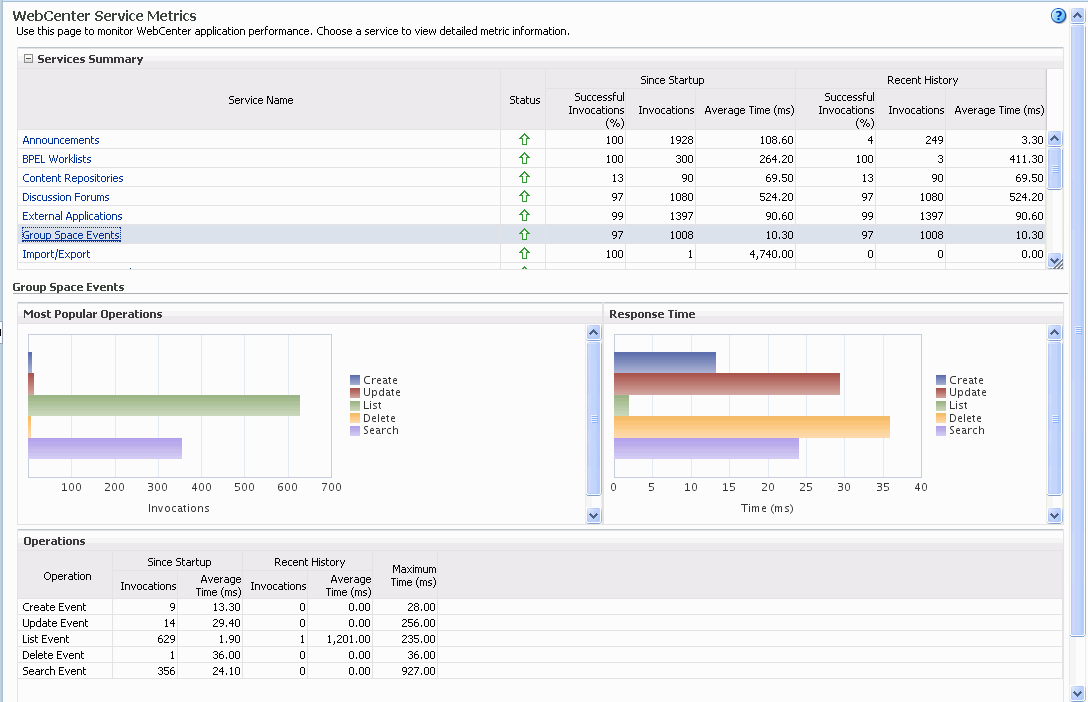The image size is (1088, 702).
Task: Open the Announcements service link
Action: click(60, 140)
